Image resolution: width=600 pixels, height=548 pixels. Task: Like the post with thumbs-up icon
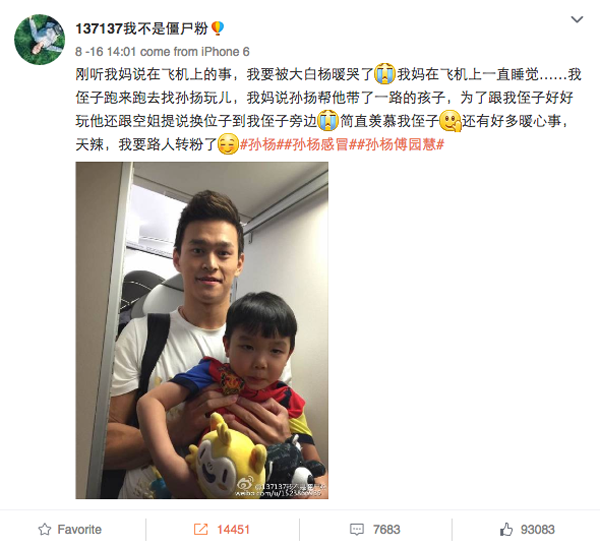506,529
